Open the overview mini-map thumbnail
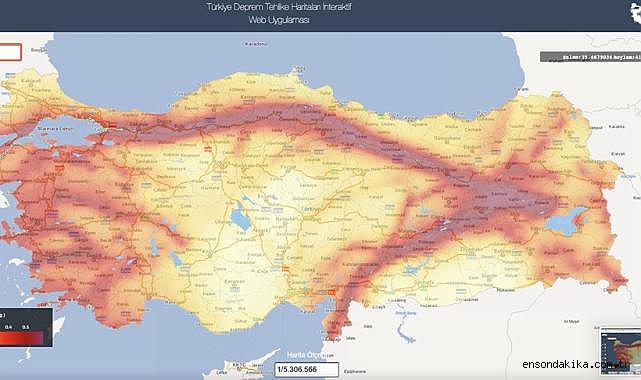Viewport: 641px width, 380px height. pyautogui.click(x=620, y=350)
